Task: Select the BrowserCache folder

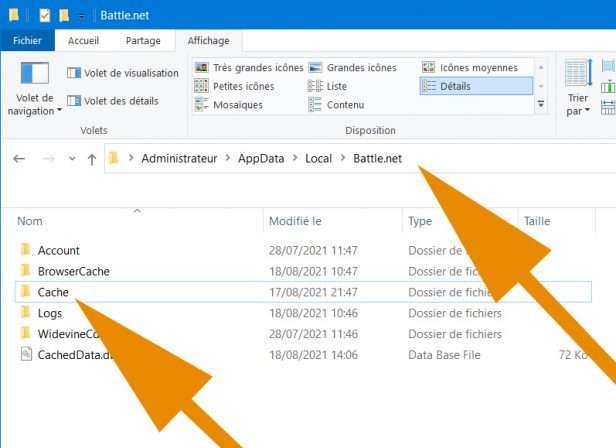Action: pyautogui.click(x=73, y=271)
